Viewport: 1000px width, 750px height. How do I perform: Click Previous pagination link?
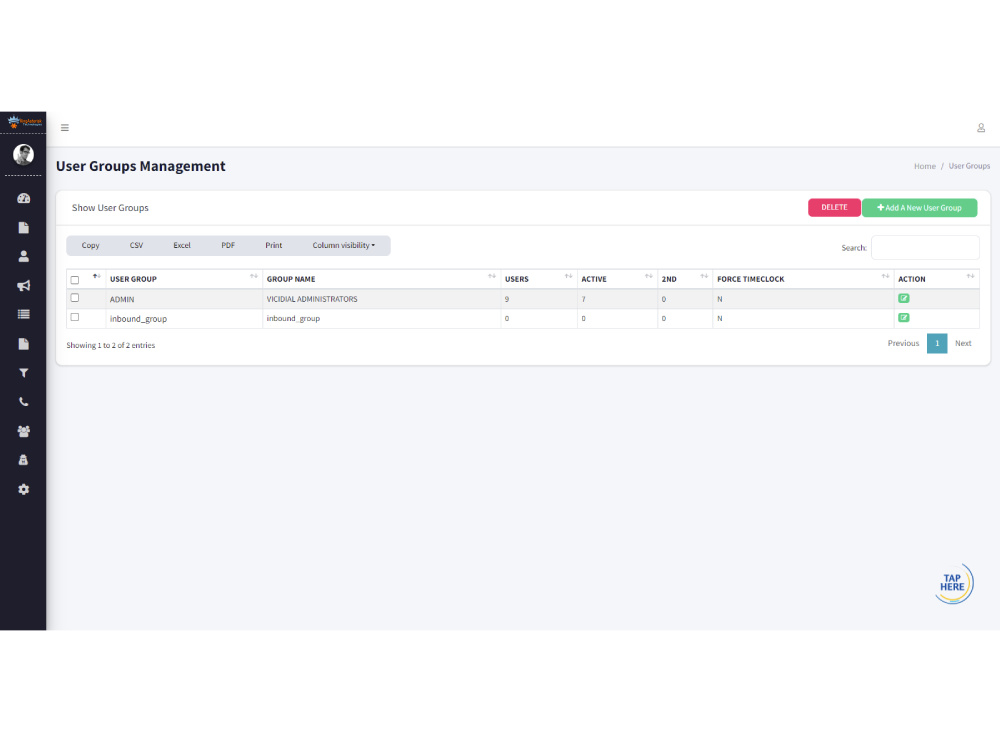click(x=903, y=343)
